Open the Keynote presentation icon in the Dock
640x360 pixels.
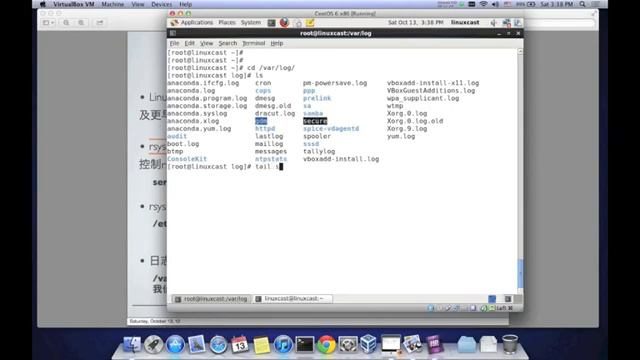pos(391,344)
